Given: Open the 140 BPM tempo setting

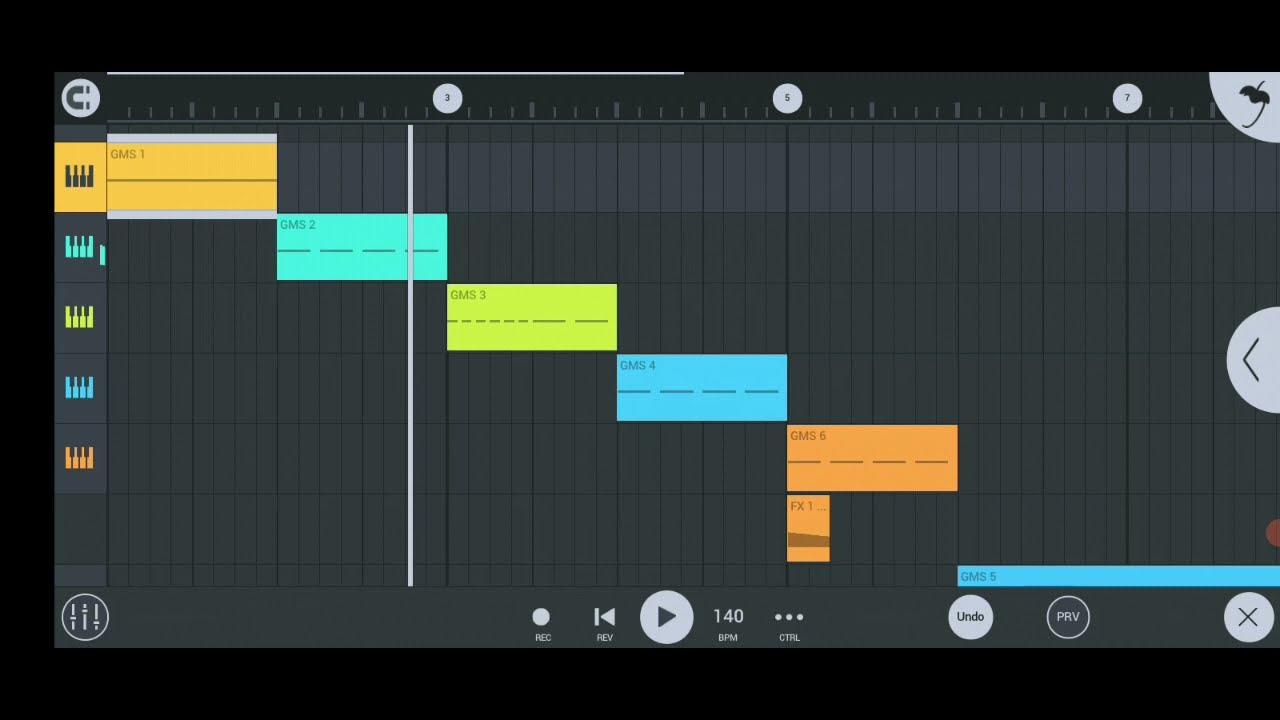Looking at the screenshot, I should (x=728, y=623).
